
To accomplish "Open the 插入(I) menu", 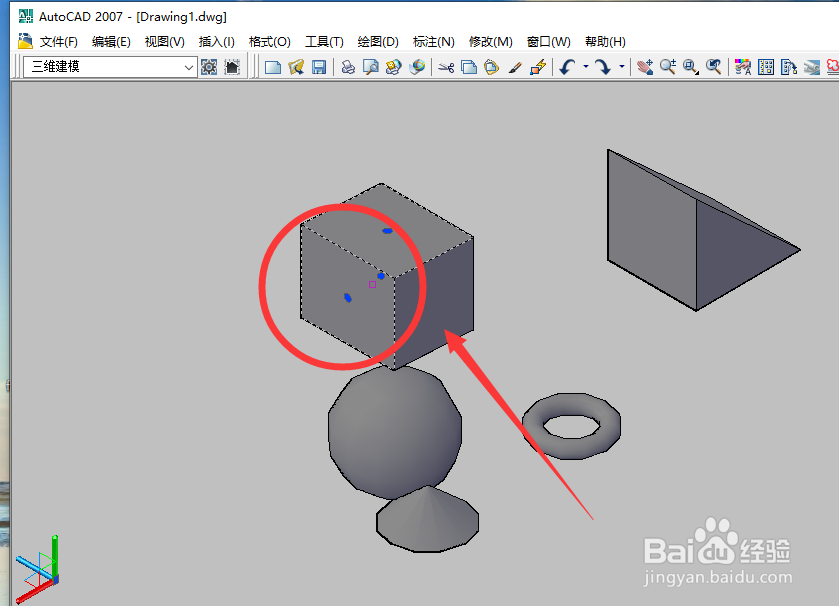I will (216, 42).
